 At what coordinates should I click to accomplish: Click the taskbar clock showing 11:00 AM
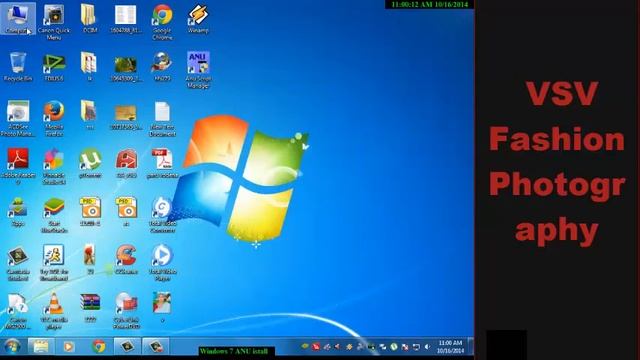click(x=450, y=347)
